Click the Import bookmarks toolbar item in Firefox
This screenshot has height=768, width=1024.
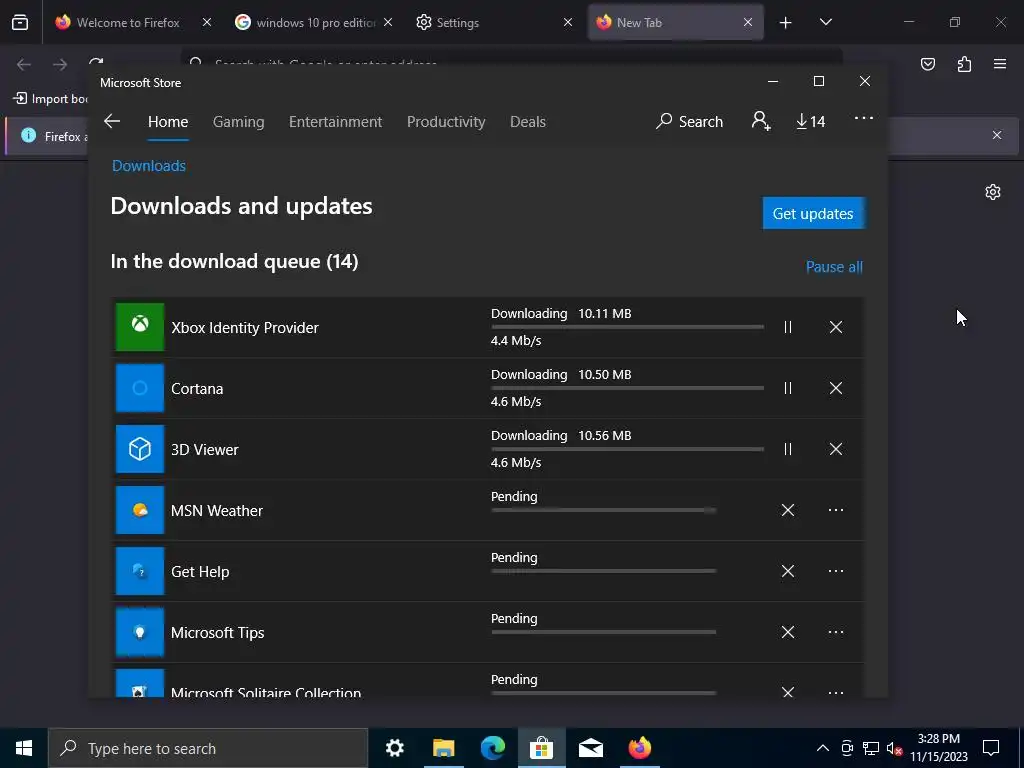(x=50, y=99)
